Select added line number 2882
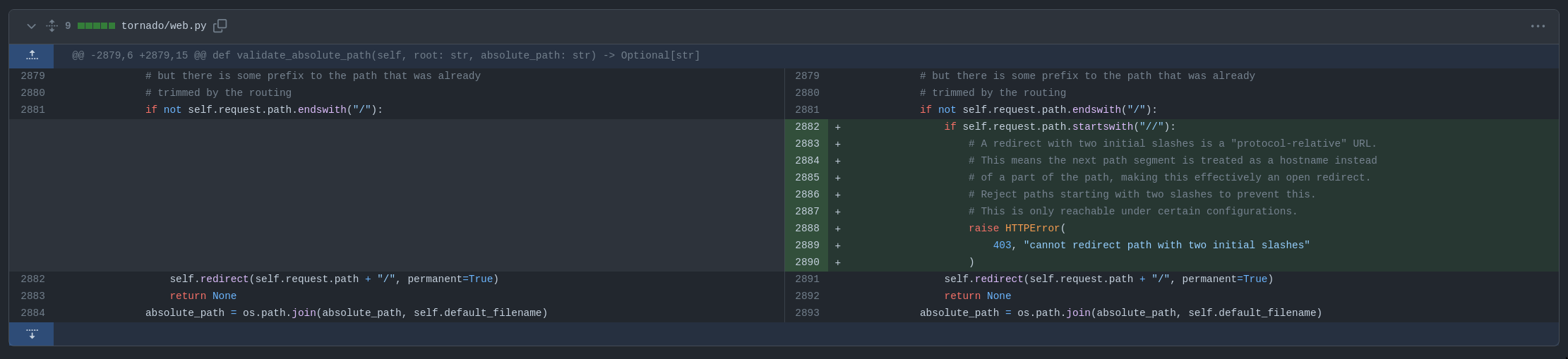Image resolution: width=1568 pixels, height=359 pixels. (806, 127)
